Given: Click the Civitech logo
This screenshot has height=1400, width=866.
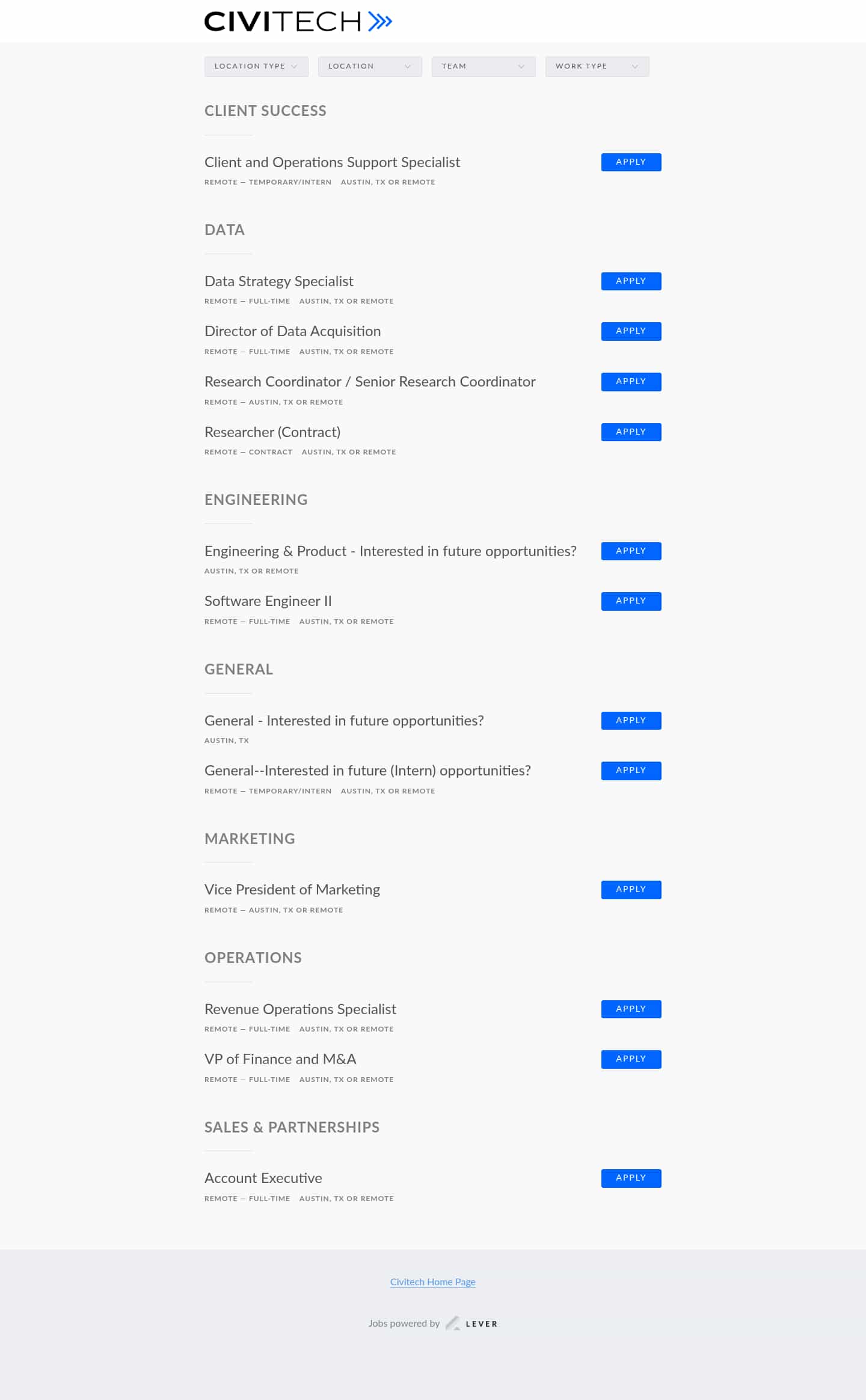Looking at the screenshot, I should (x=298, y=22).
